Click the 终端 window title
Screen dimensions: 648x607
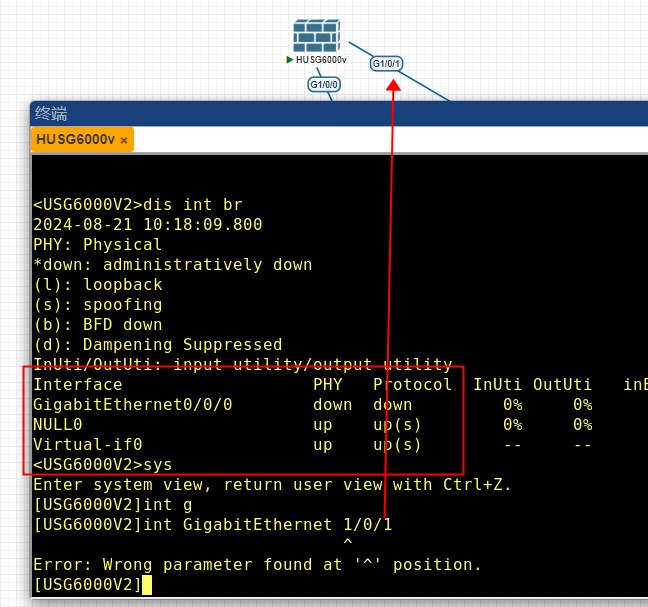point(51,113)
